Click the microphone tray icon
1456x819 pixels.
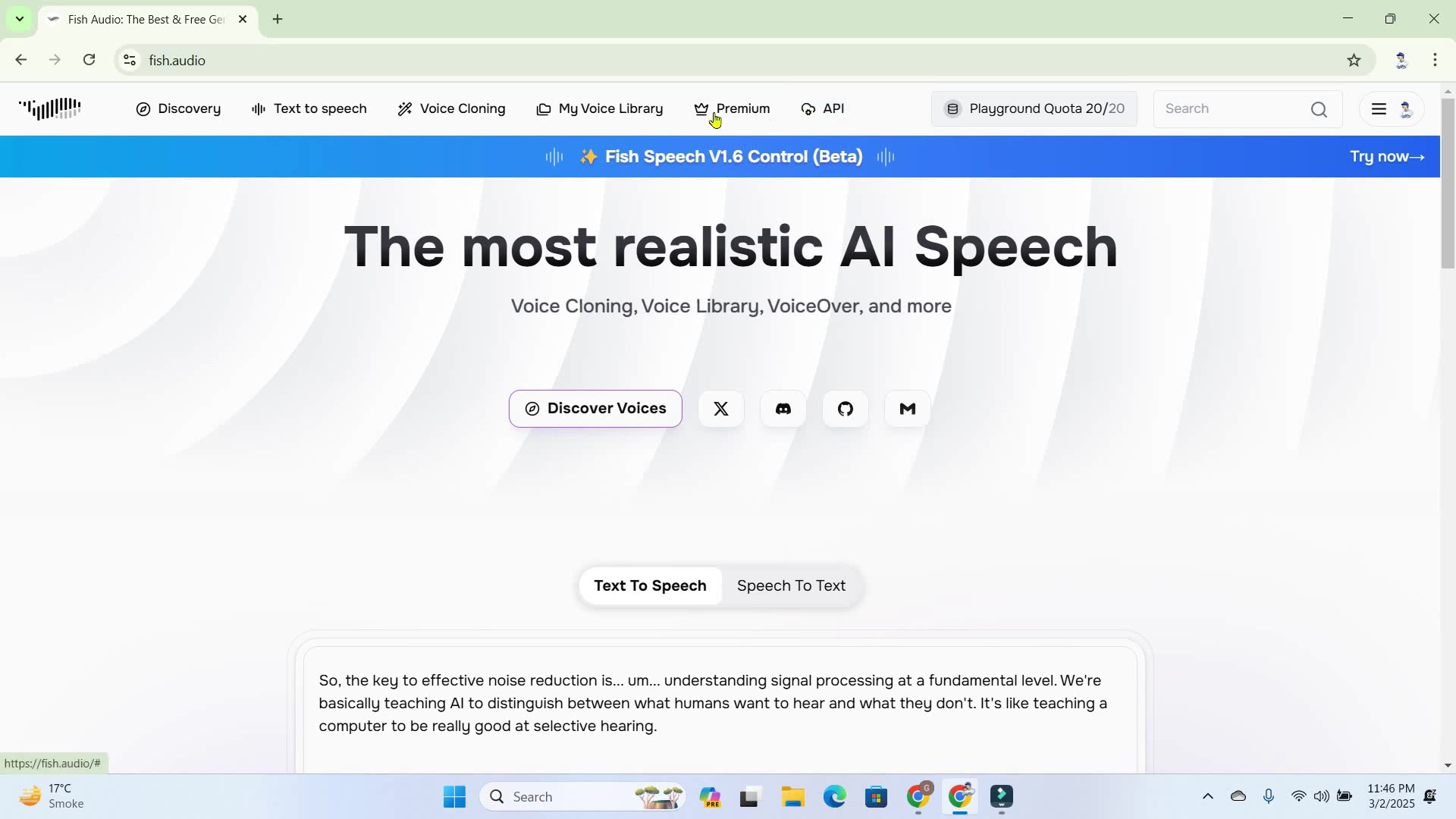(x=1269, y=796)
